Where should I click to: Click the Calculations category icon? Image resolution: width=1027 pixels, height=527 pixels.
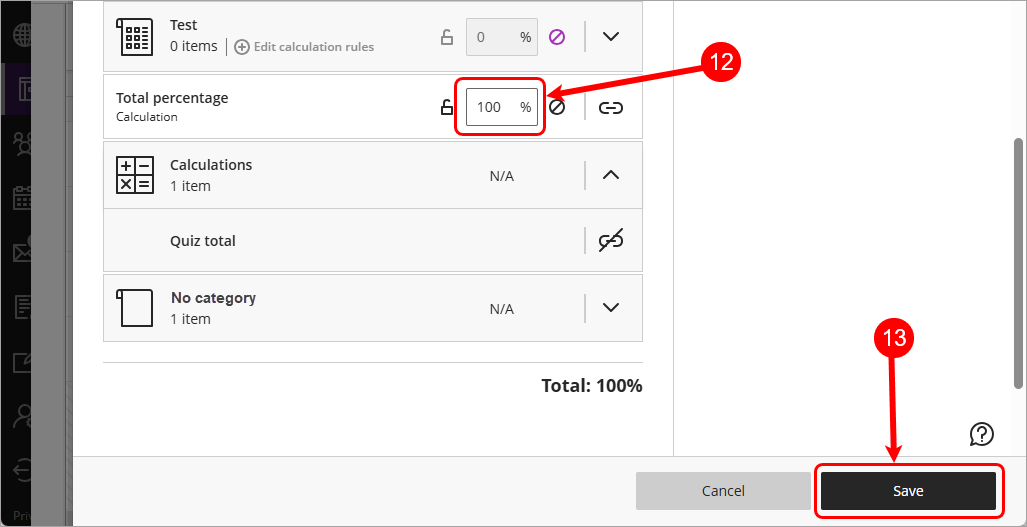(135, 175)
